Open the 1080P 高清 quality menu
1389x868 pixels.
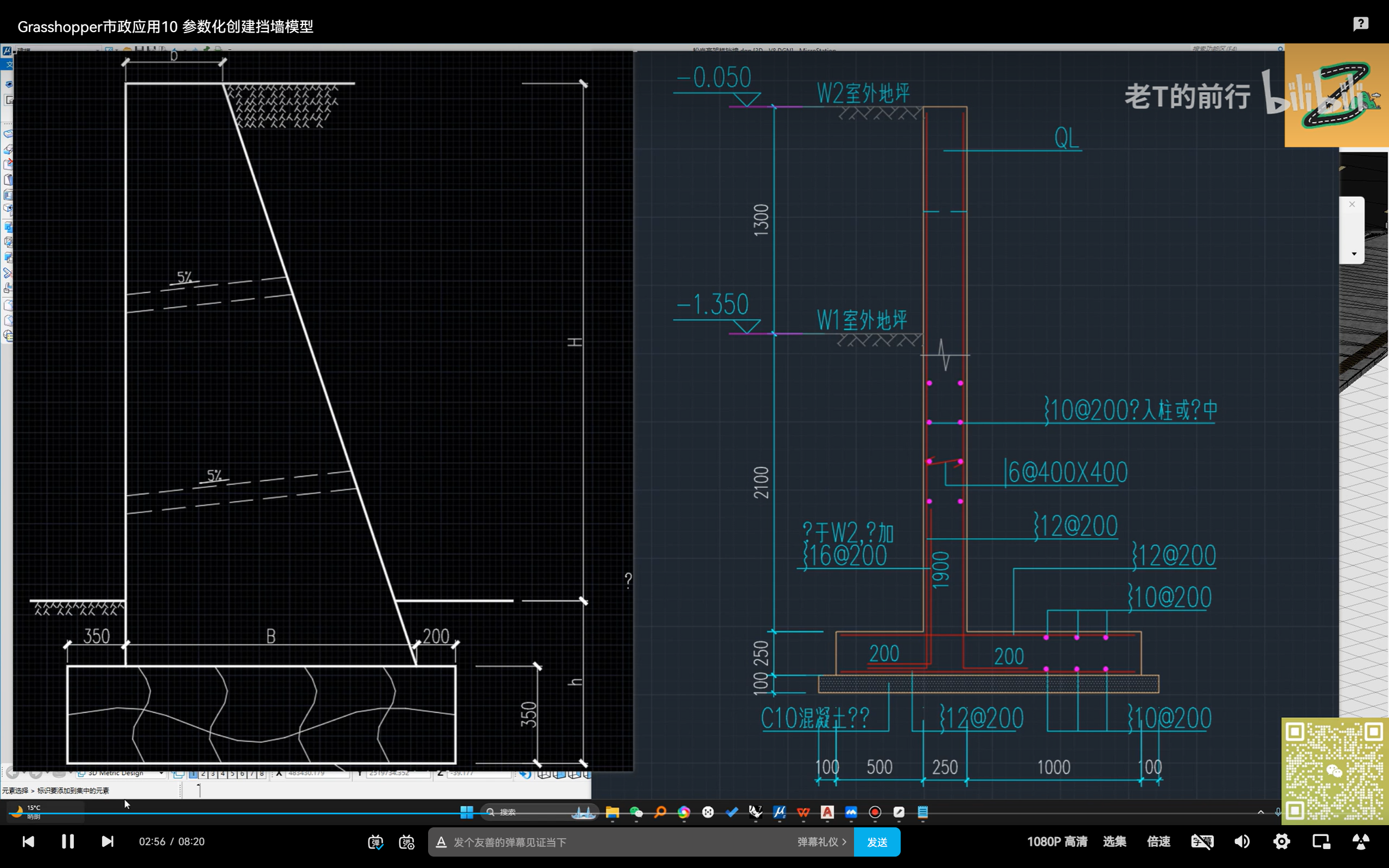(x=1057, y=841)
